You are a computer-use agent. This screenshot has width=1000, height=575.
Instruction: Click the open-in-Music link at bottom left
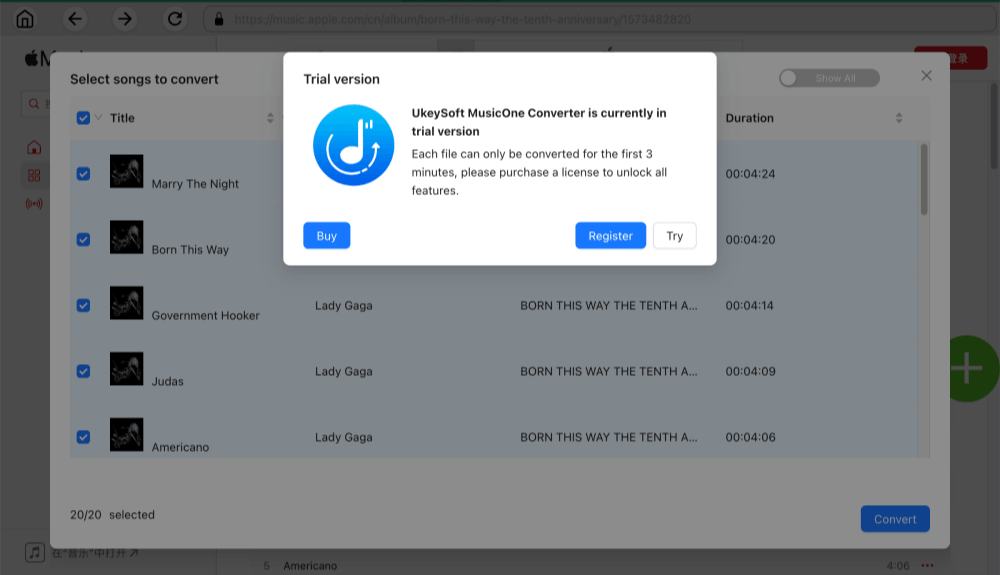coord(94,553)
